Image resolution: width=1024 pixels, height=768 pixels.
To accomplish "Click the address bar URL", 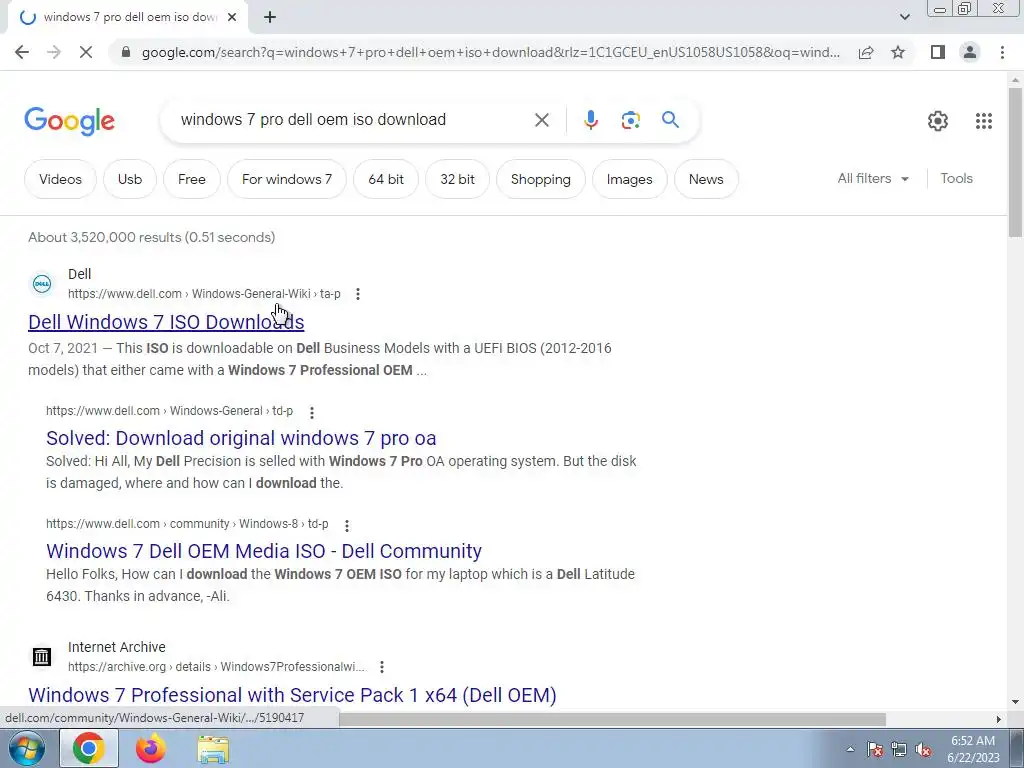I will coord(490,52).
